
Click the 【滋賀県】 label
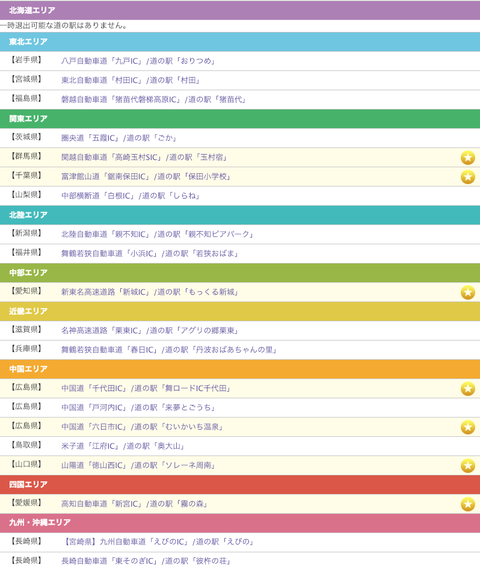(x=26, y=330)
